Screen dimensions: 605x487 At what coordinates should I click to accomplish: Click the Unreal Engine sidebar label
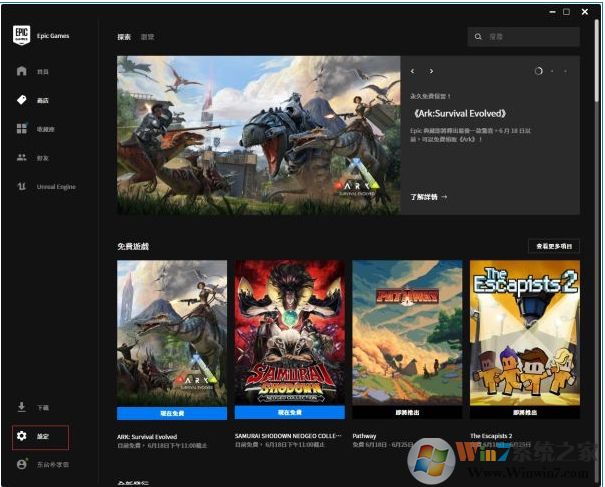[56, 187]
